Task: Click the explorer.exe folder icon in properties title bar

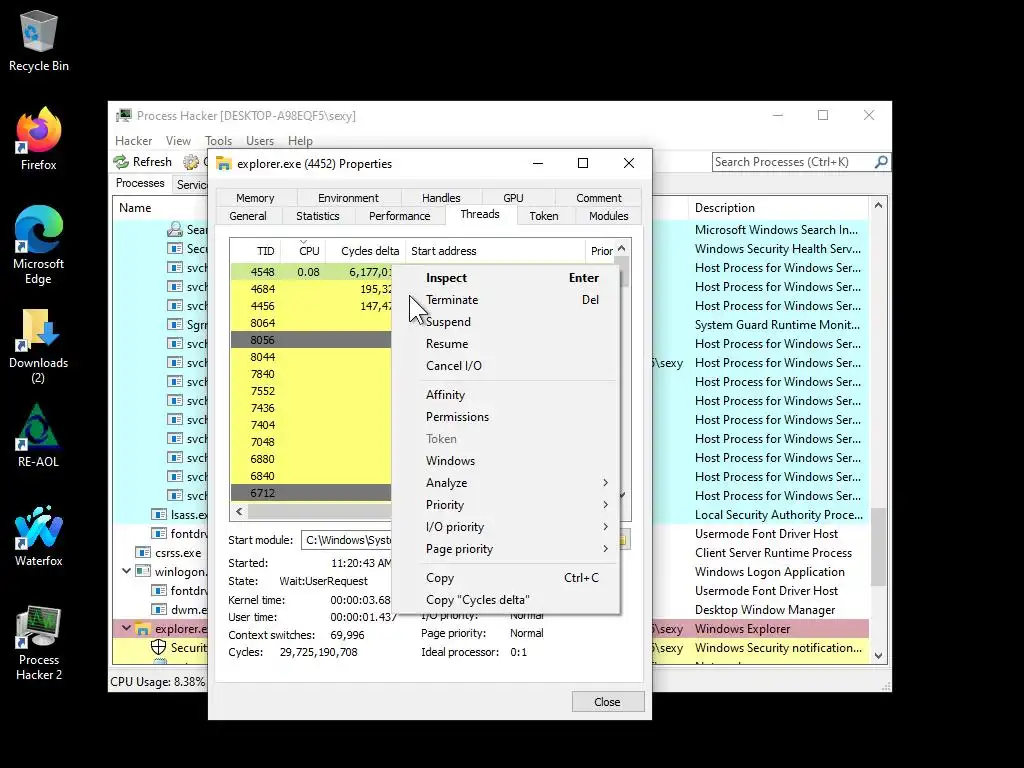Action: pos(224,164)
